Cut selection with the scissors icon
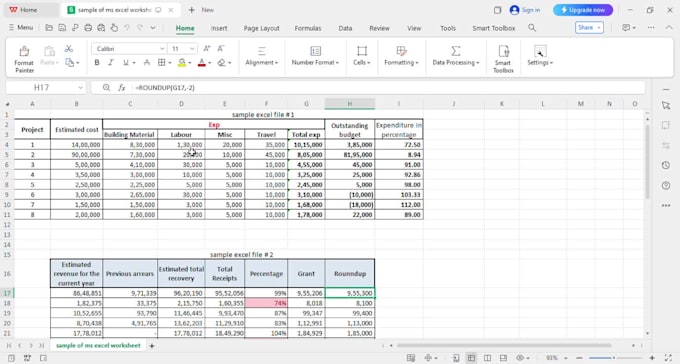The width and height of the screenshot is (680, 364). point(69,49)
